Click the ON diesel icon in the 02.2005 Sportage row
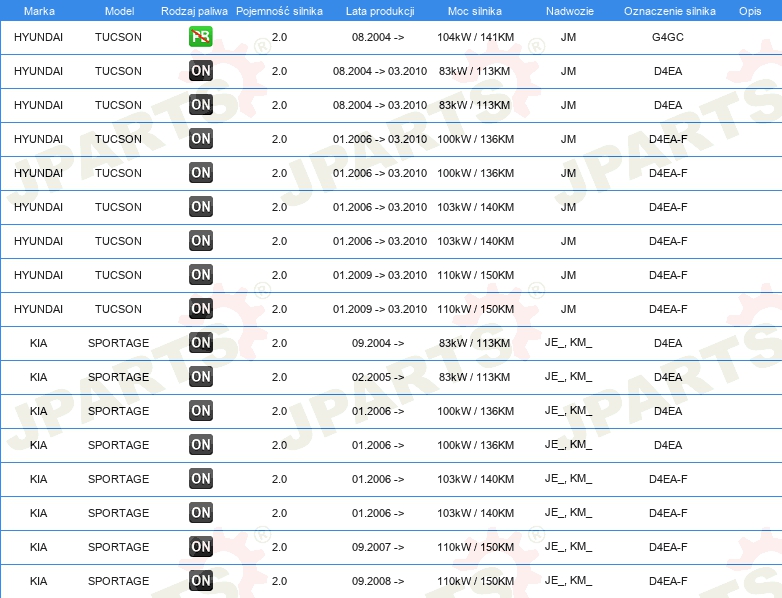 pyautogui.click(x=200, y=377)
